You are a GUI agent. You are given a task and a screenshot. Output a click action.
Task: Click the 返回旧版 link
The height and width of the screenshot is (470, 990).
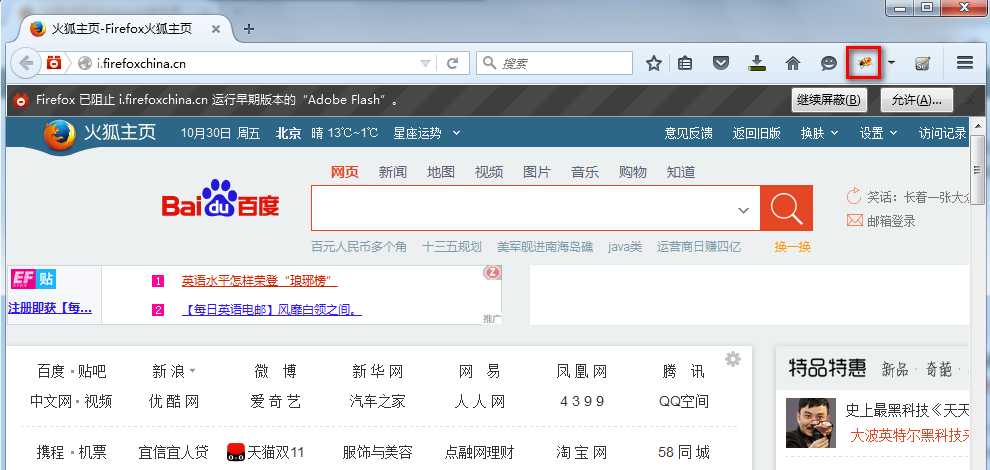tap(756, 133)
